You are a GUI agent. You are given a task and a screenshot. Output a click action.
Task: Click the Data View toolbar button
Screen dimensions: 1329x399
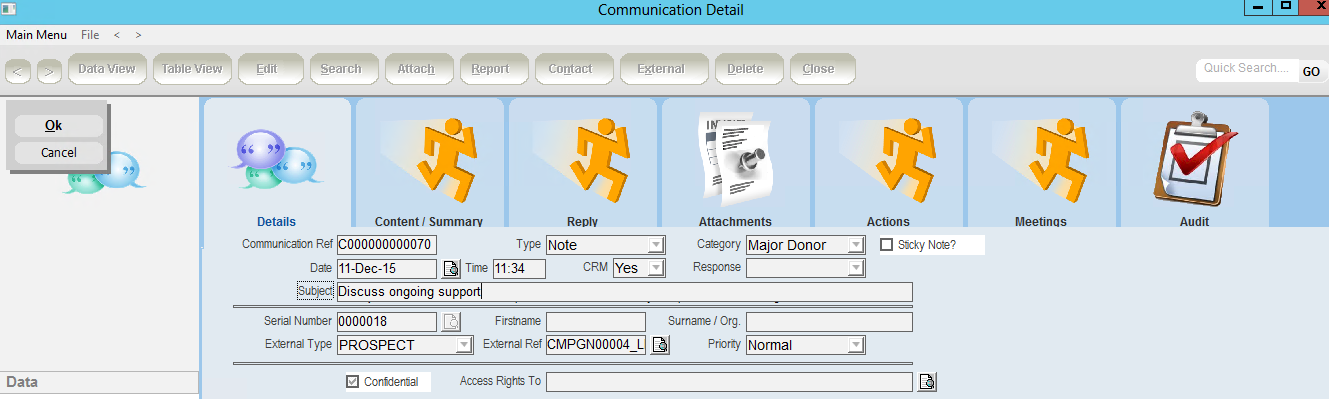pyautogui.click(x=107, y=69)
